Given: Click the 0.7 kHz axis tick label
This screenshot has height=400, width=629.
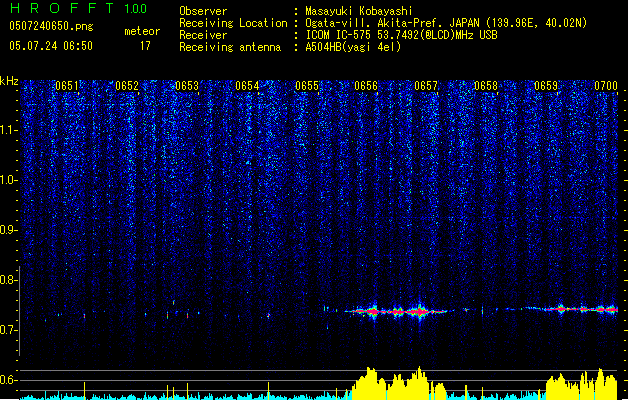Looking at the screenshot, I should 9,330.
